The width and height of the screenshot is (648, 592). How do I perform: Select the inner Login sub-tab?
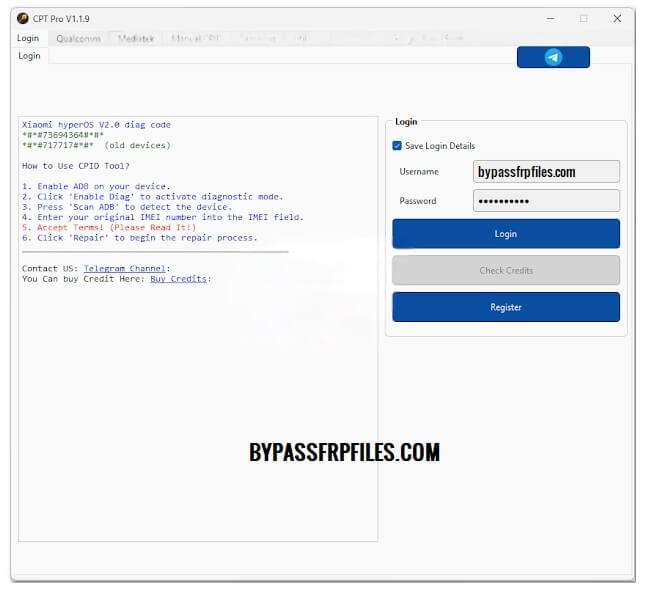pyautogui.click(x=29, y=56)
